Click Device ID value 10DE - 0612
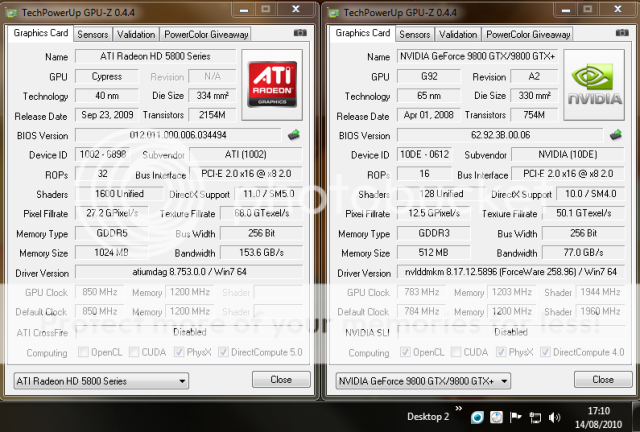The width and height of the screenshot is (640, 432). (x=424, y=154)
